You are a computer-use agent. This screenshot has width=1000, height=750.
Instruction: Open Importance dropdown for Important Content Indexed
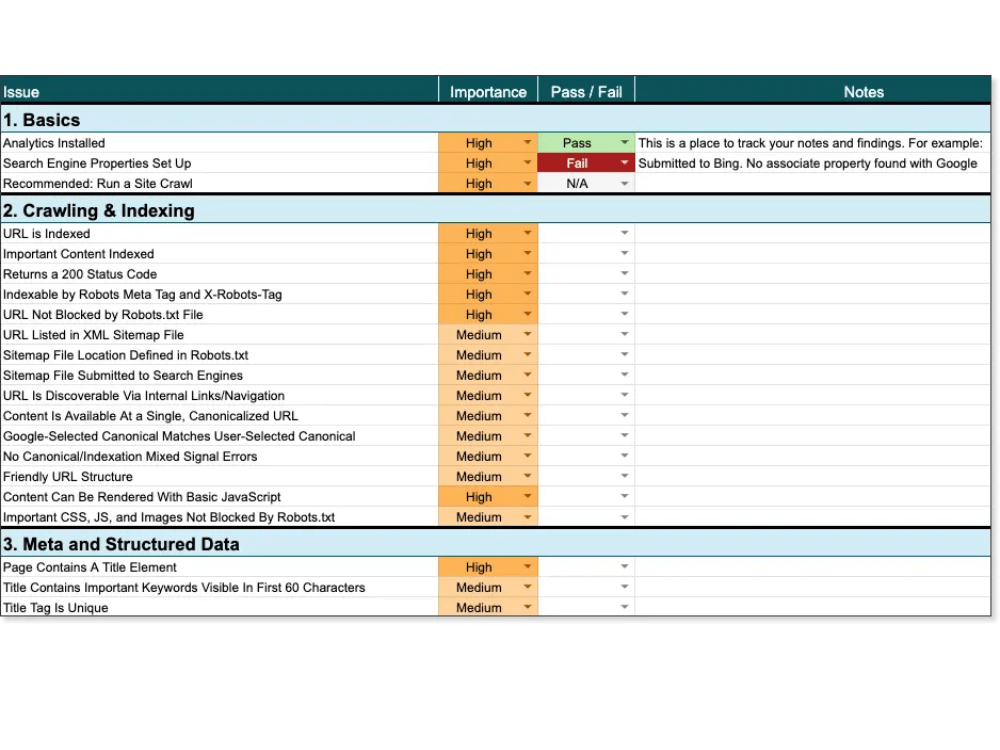(x=527, y=253)
